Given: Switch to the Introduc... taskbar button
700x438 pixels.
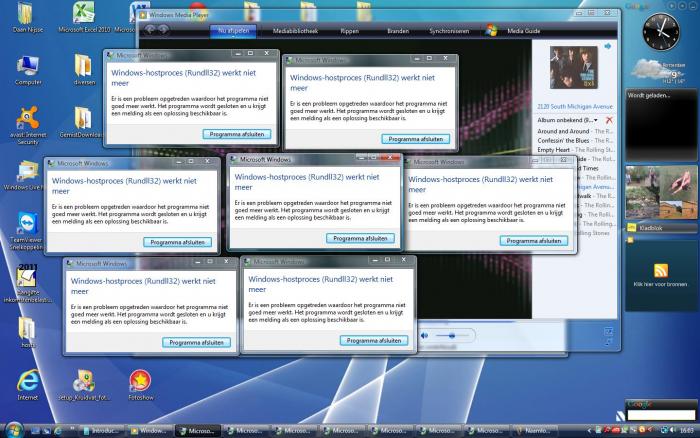Looking at the screenshot, I should [102, 431].
